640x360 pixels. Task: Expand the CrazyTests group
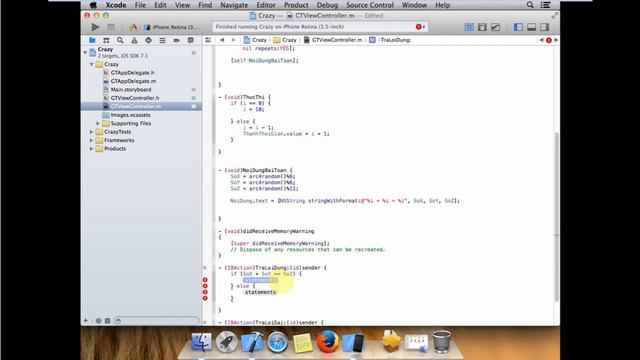click(91, 132)
